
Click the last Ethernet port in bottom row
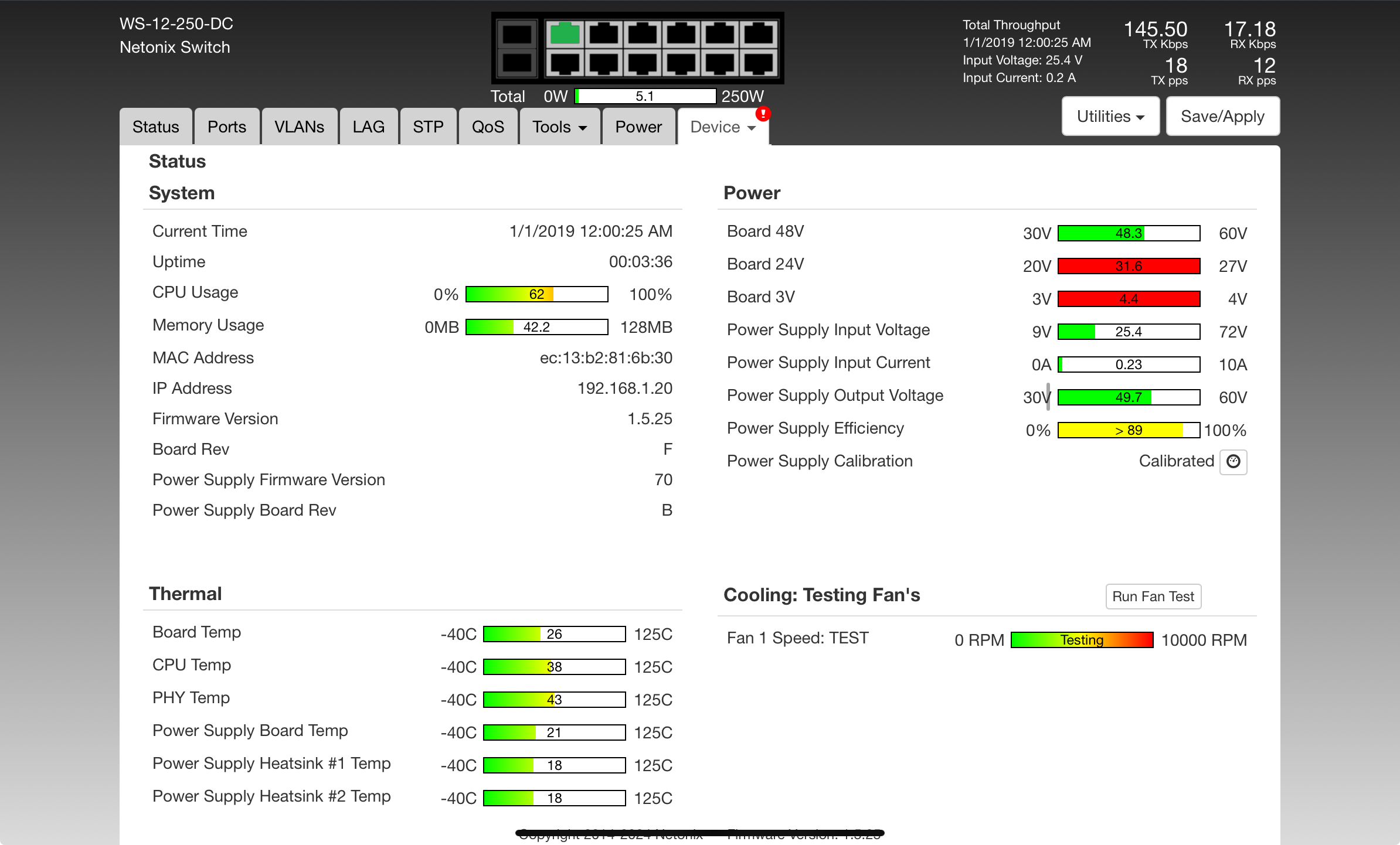(x=759, y=62)
